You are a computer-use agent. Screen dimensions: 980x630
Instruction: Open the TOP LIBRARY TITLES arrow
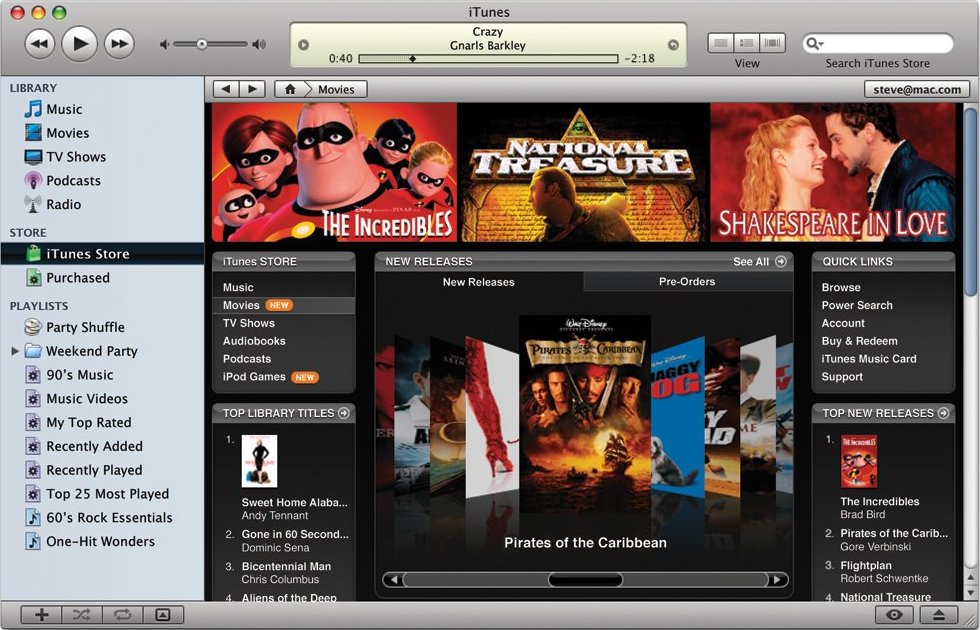344,413
